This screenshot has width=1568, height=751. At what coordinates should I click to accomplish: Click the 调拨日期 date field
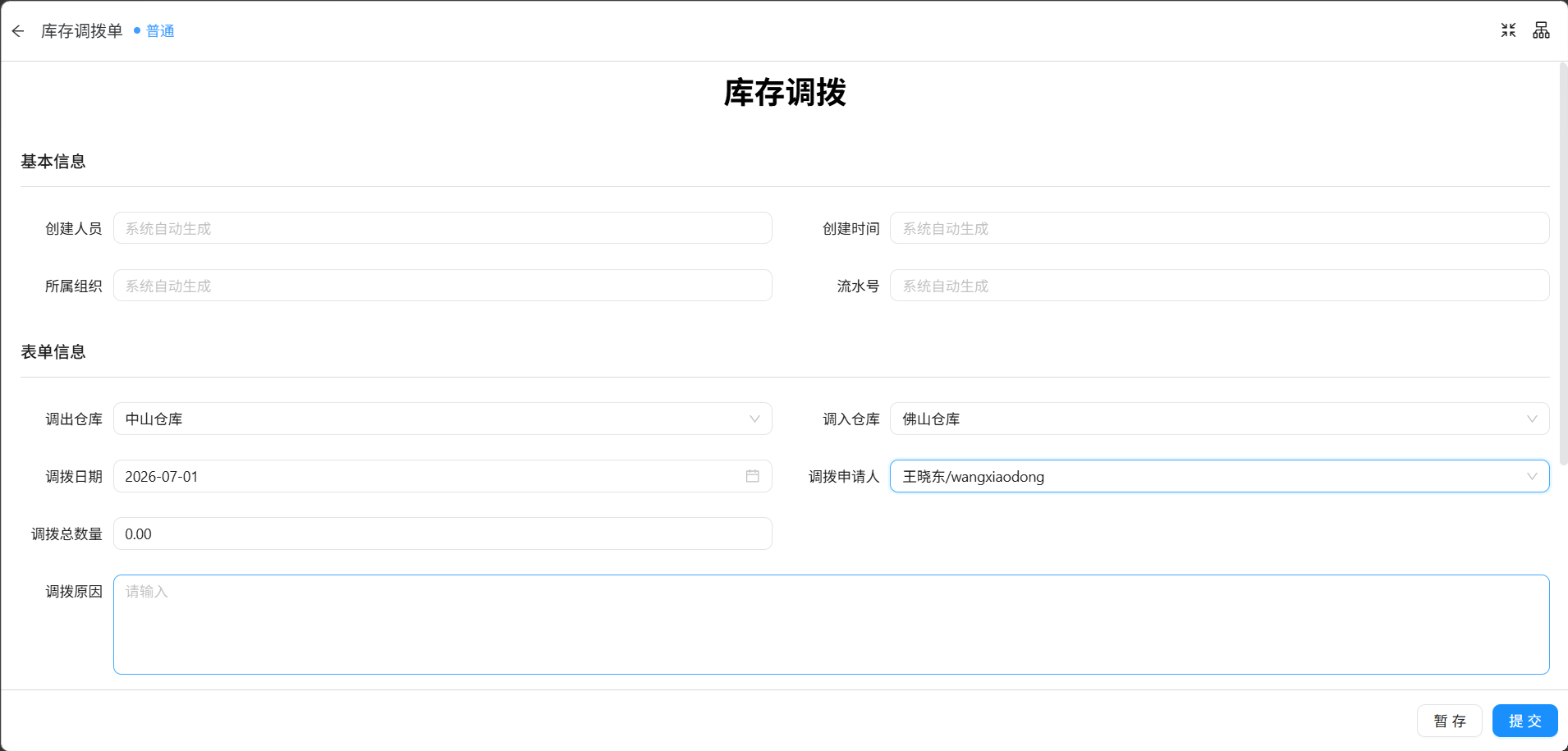(442, 476)
